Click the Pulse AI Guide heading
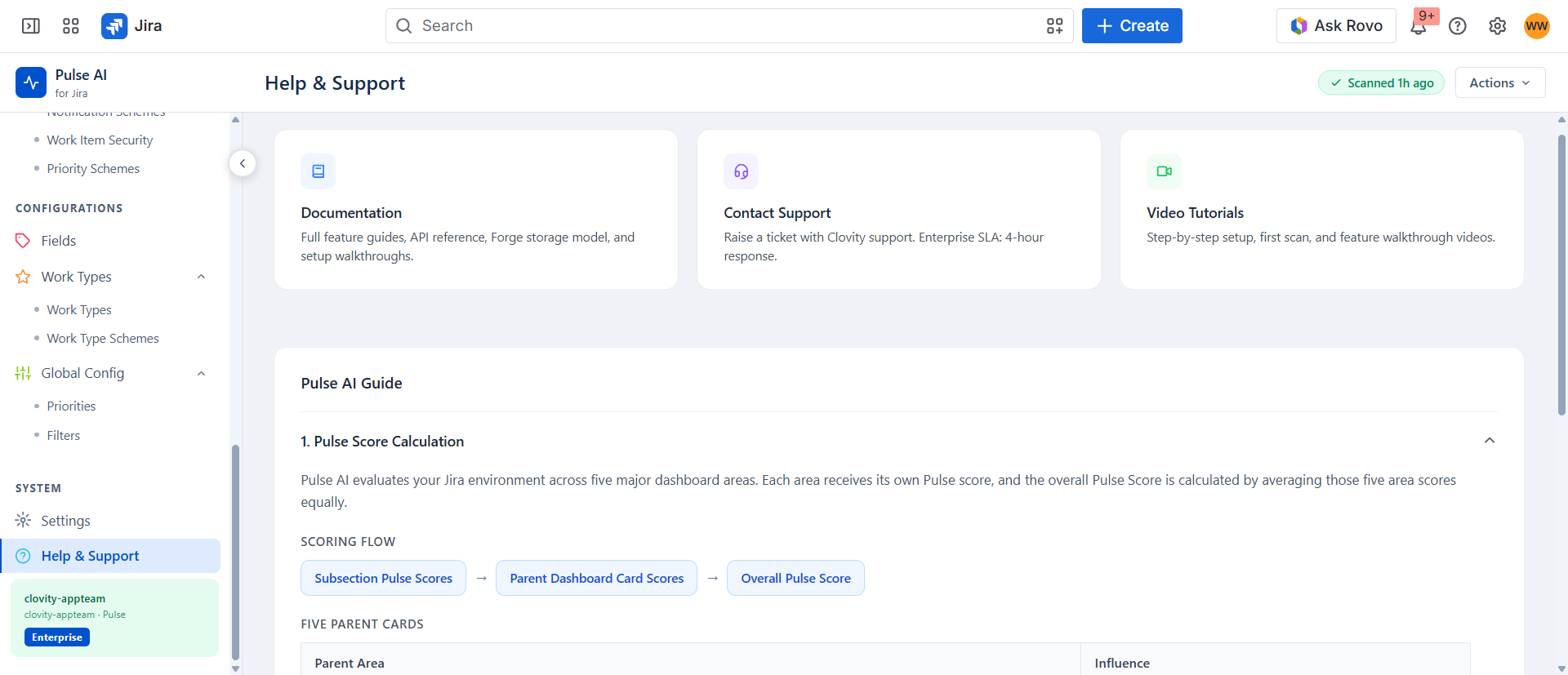Screen dimensions: 1568x675 (351, 384)
